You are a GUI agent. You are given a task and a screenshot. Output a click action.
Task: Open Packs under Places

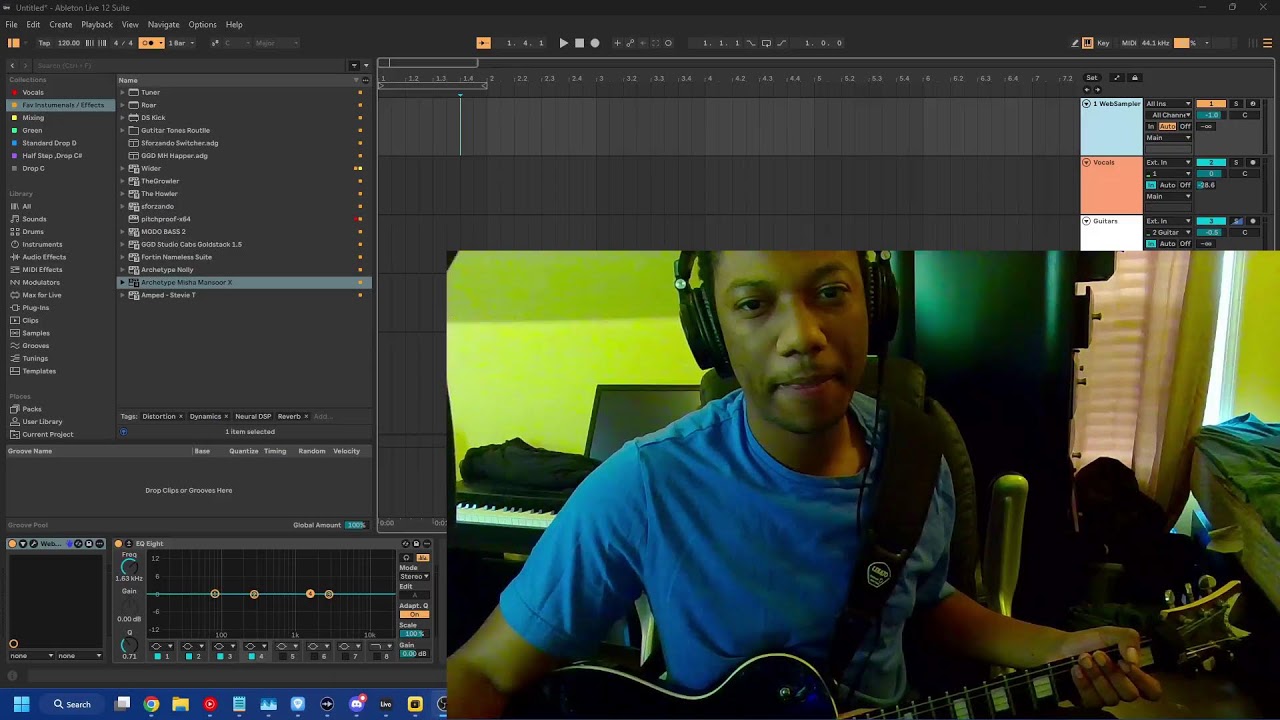(32, 409)
